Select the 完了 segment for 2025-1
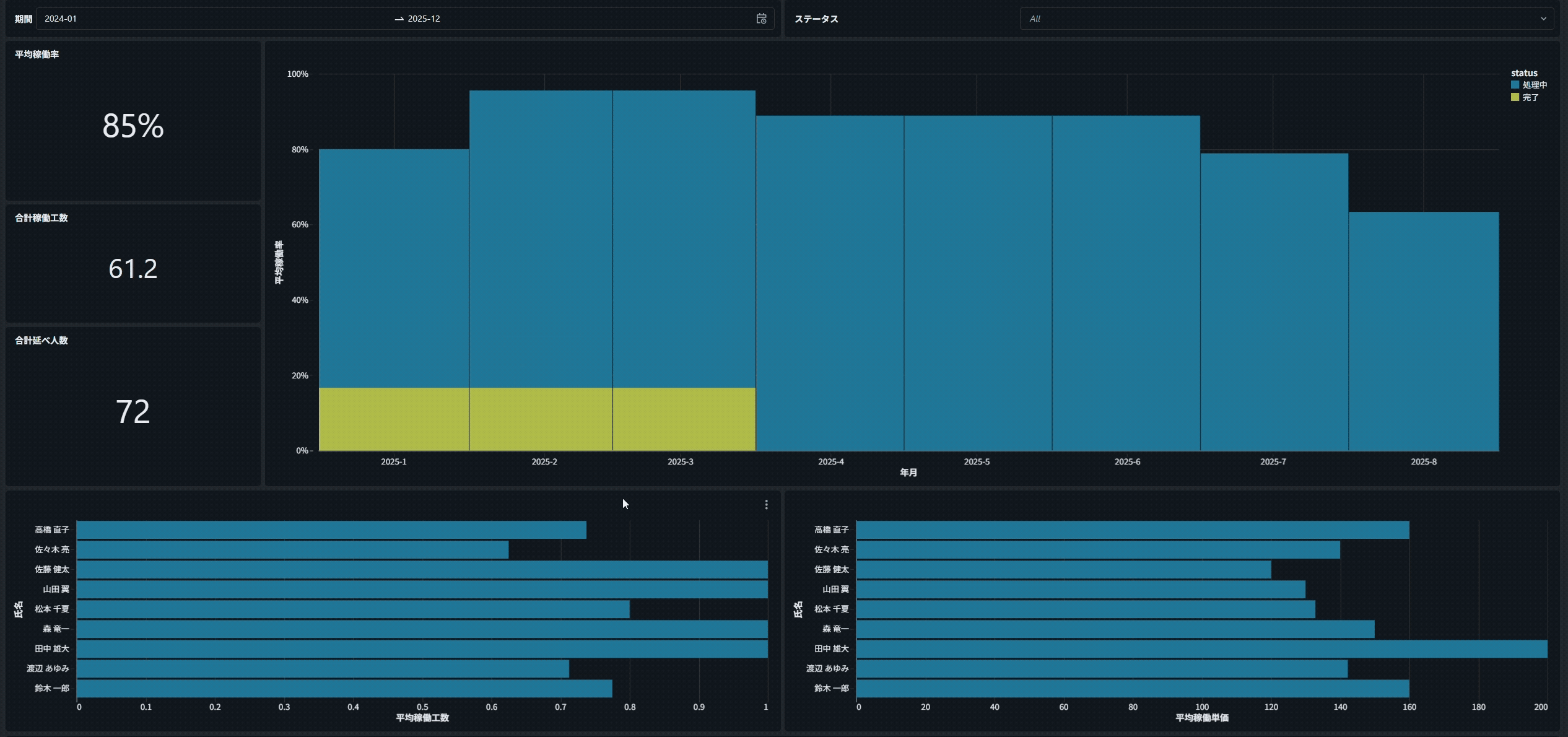Image resolution: width=1568 pixels, height=737 pixels. tap(394, 419)
